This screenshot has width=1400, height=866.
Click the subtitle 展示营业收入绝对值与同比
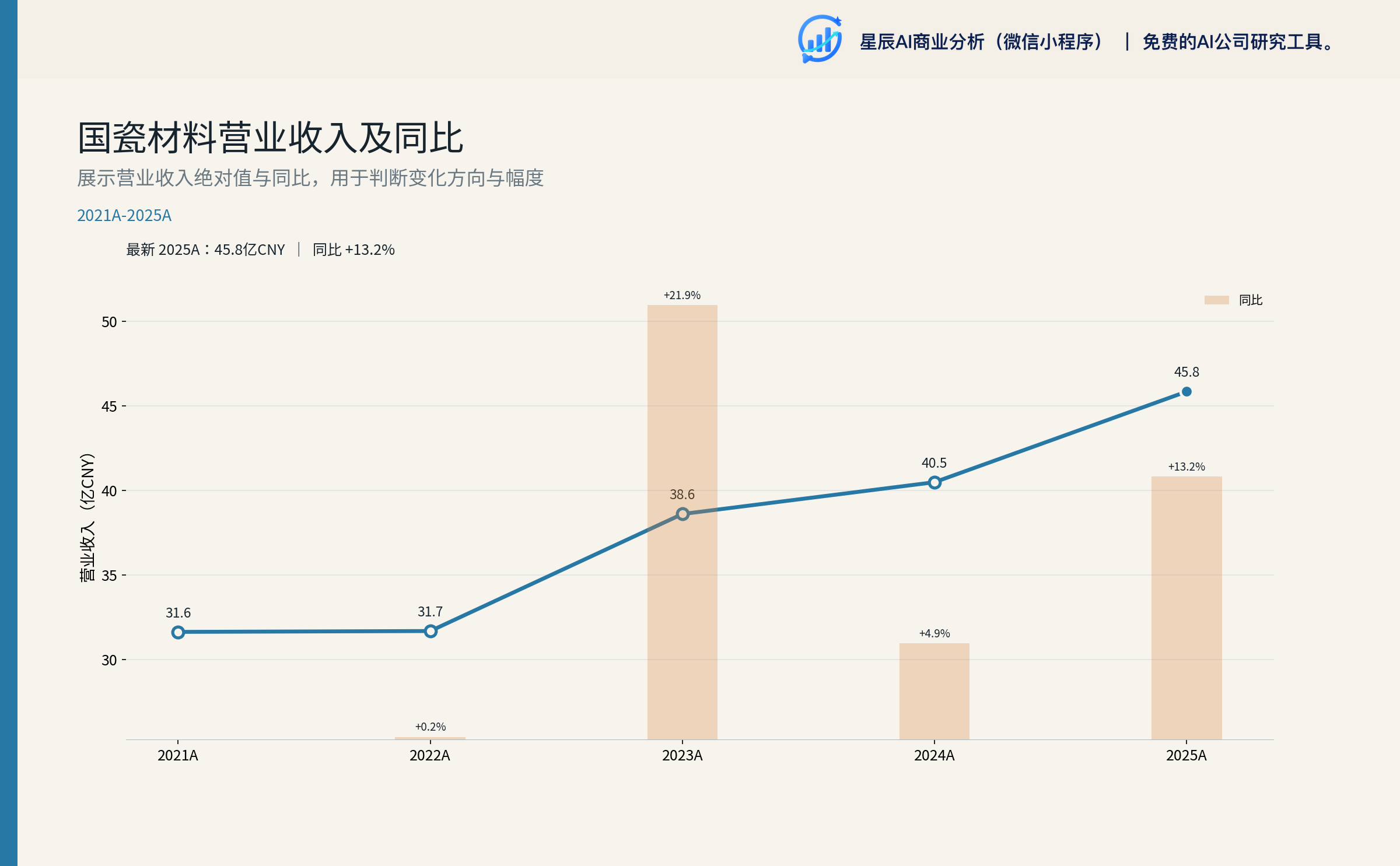coord(310,178)
